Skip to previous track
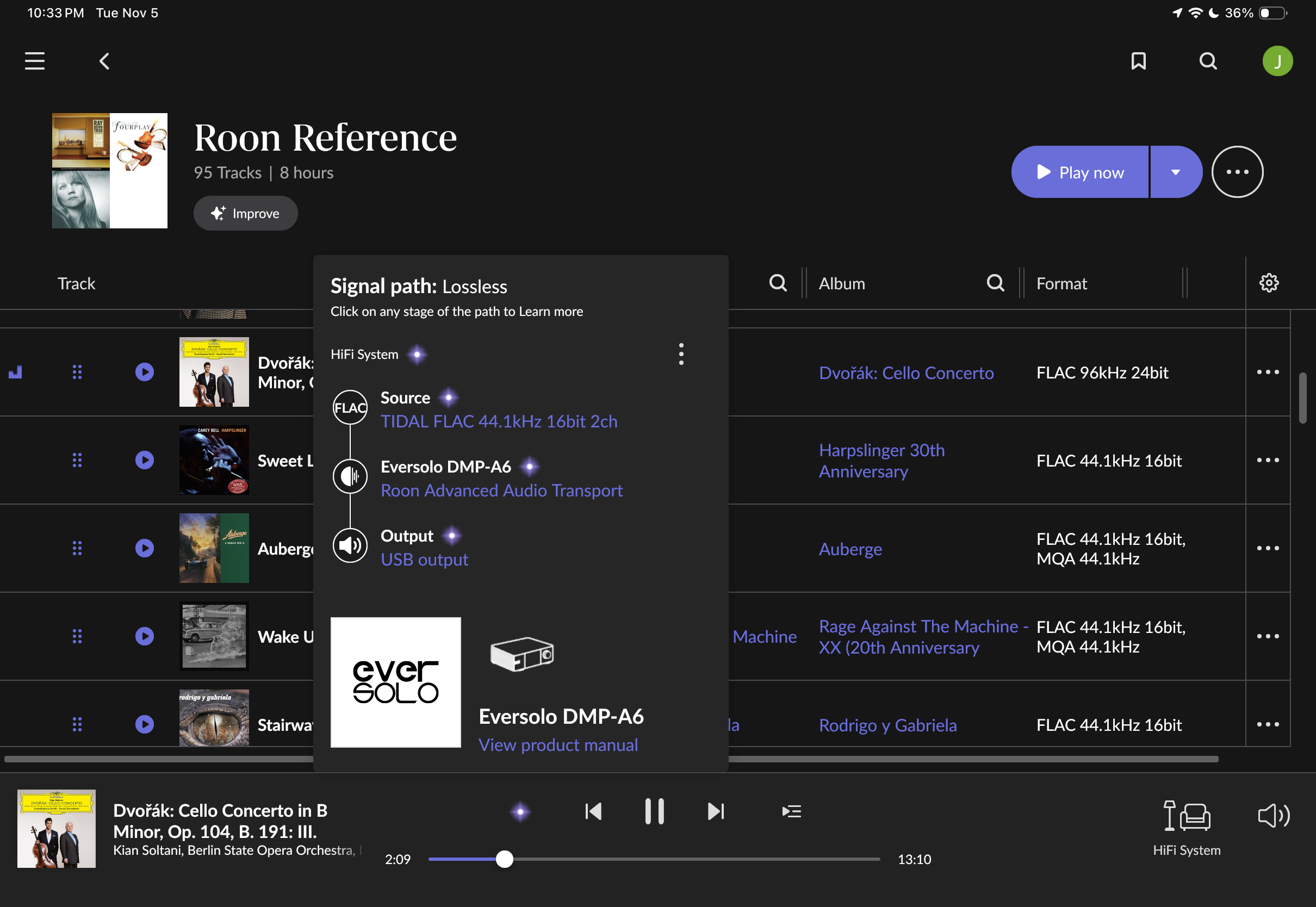 point(593,811)
